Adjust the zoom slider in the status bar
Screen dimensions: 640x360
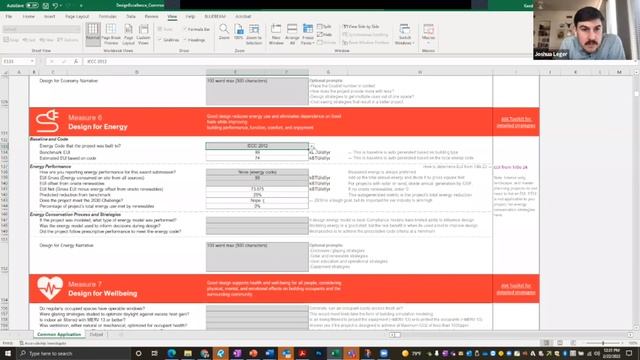tap(603, 343)
